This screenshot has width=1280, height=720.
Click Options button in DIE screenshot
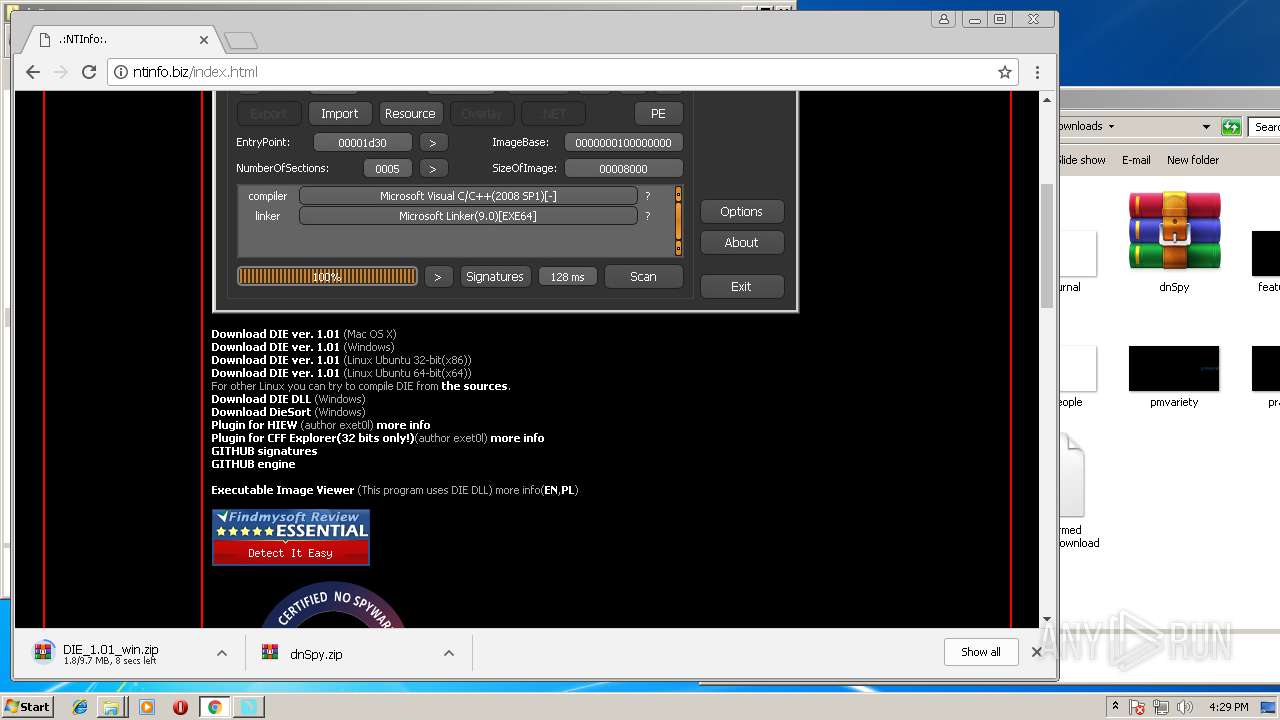pos(741,212)
